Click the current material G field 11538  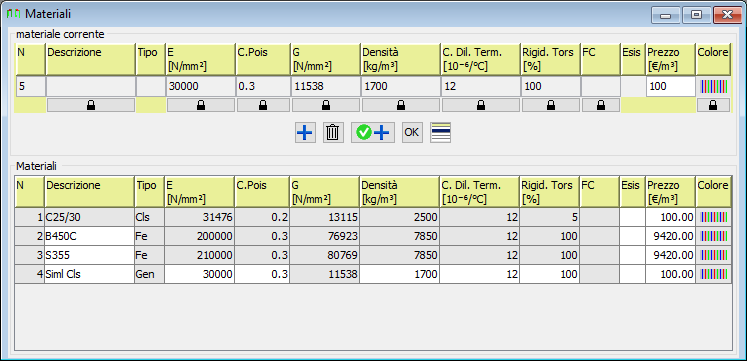coord(325,87)
